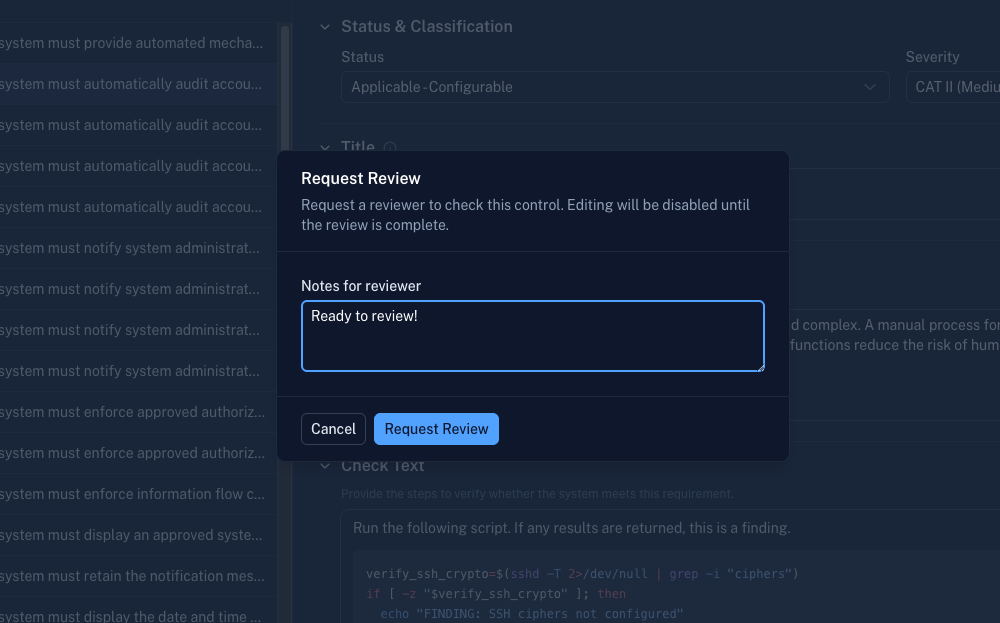Select the 'system must display an approved syste...' requirement

pos(130,534)
